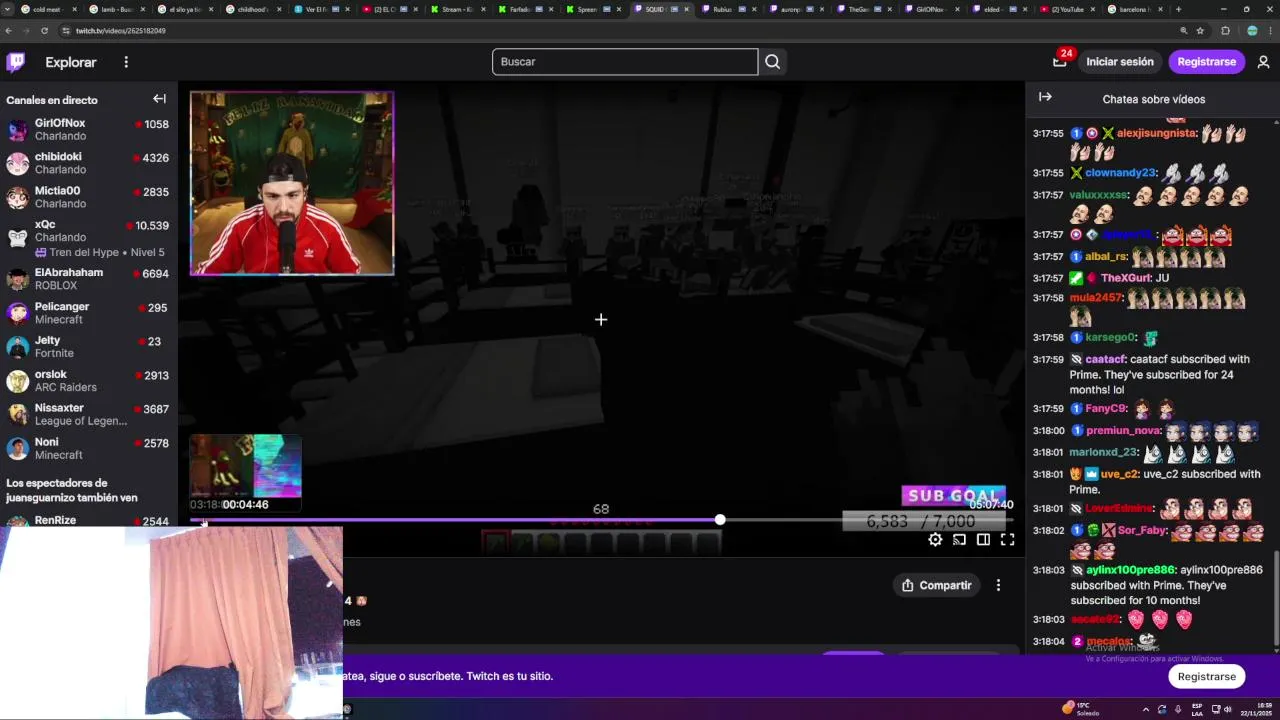Open the Jelty Fortnite channel
Viewport: 1280px width, 720px height.
(89, 347)
